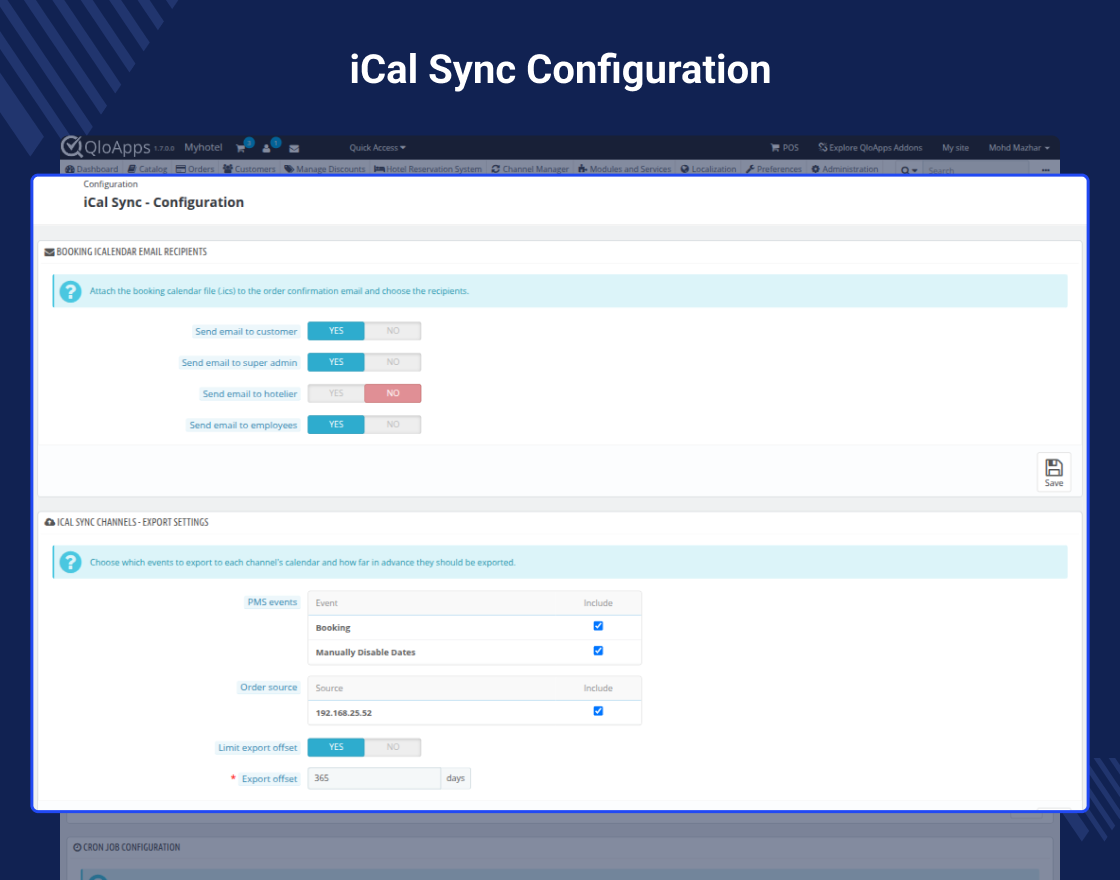The height and width of the screenshot is (880, 1120).
Task: Click Explore QloApps Addons link
Action: [870, 148]
